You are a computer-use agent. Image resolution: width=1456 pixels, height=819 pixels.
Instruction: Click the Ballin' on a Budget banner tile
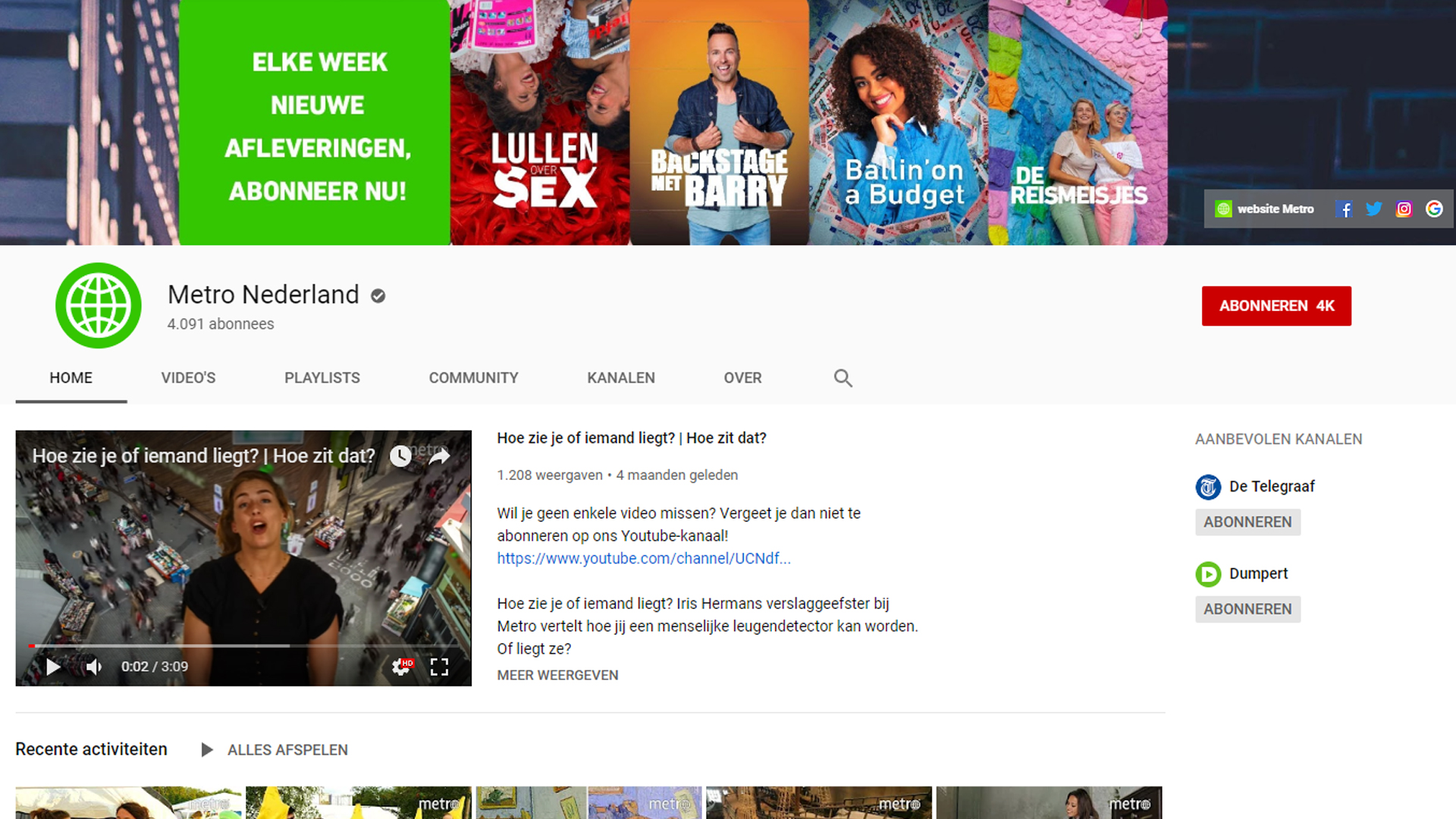tap(899, 122)
